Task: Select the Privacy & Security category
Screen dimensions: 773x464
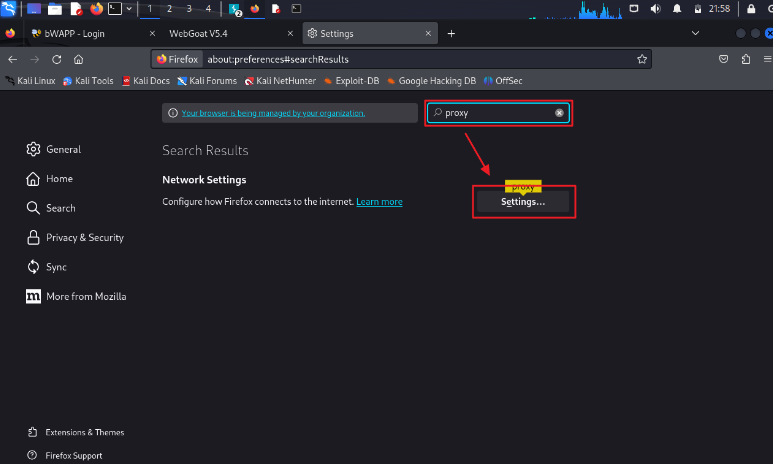Action: pos(75,238)
